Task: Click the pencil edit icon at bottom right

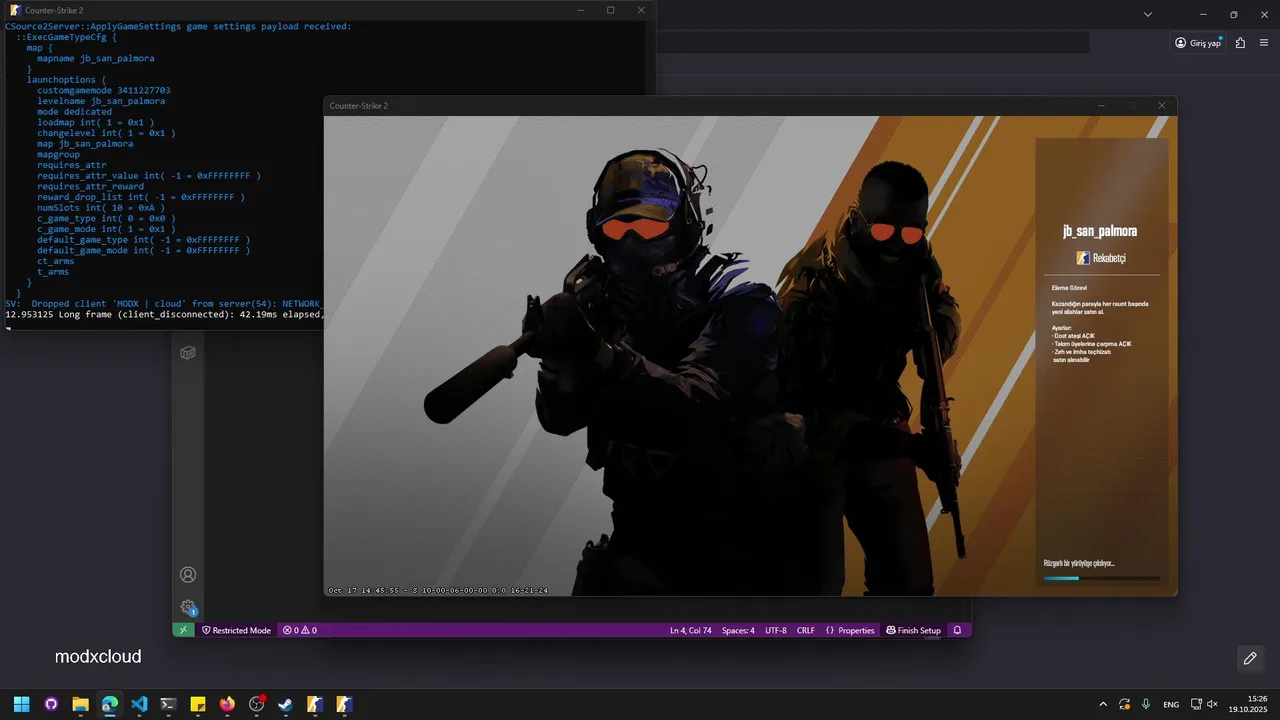Action: tap(1250, 658)
